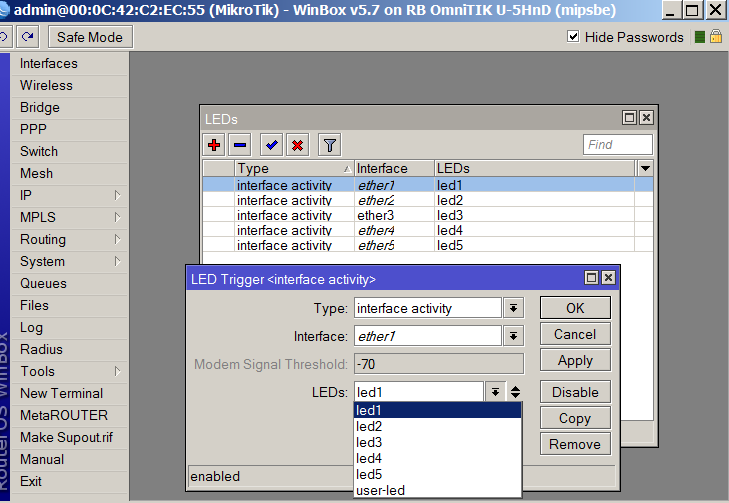Image resolution: width=729 pixels, height=503 pixels.
Task: Toggle the Safe Mode button
Action: 90,37
